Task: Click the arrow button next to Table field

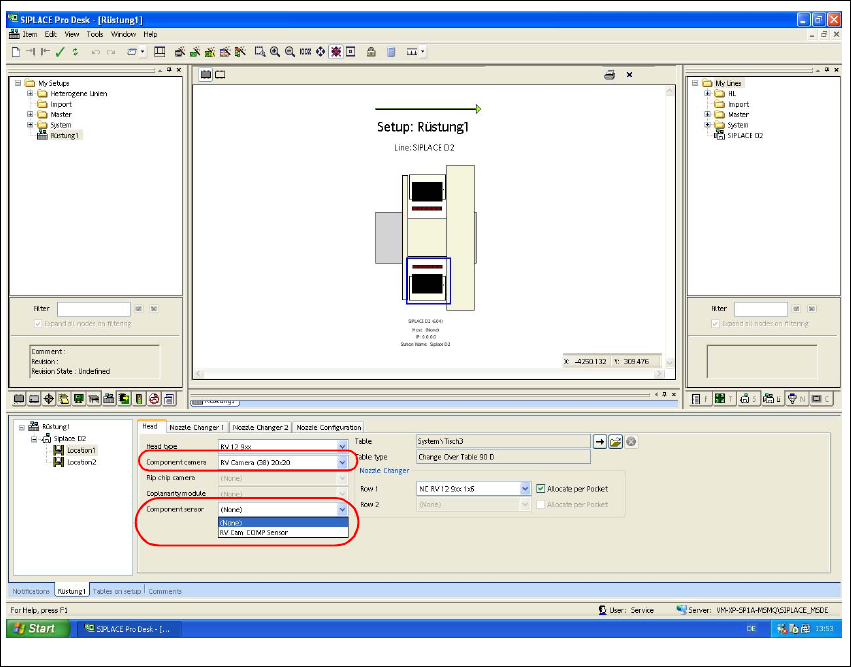Action: (x=600, y=441)
